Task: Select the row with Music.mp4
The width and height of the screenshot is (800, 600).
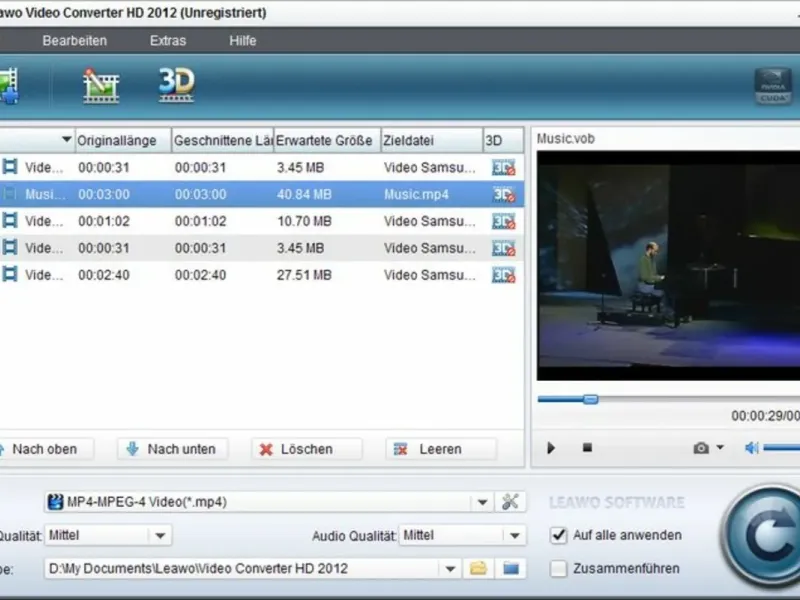Action: click(262, 194)
